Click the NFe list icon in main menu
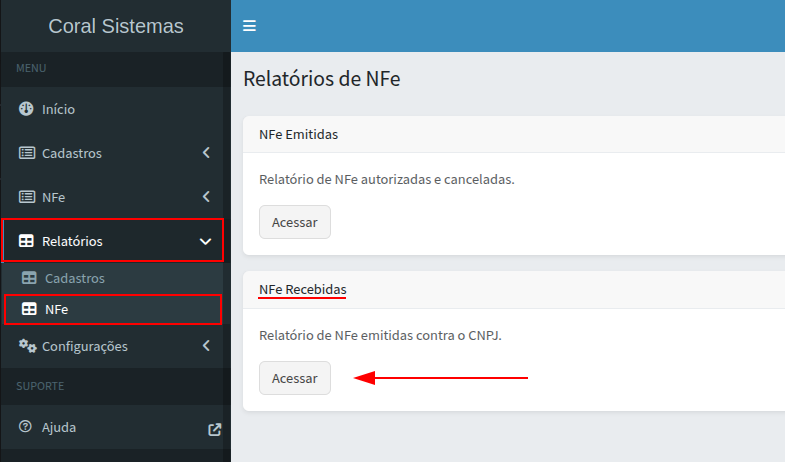Screen dimensions: 785x462 pyautogui.click(x=27, y=197)
